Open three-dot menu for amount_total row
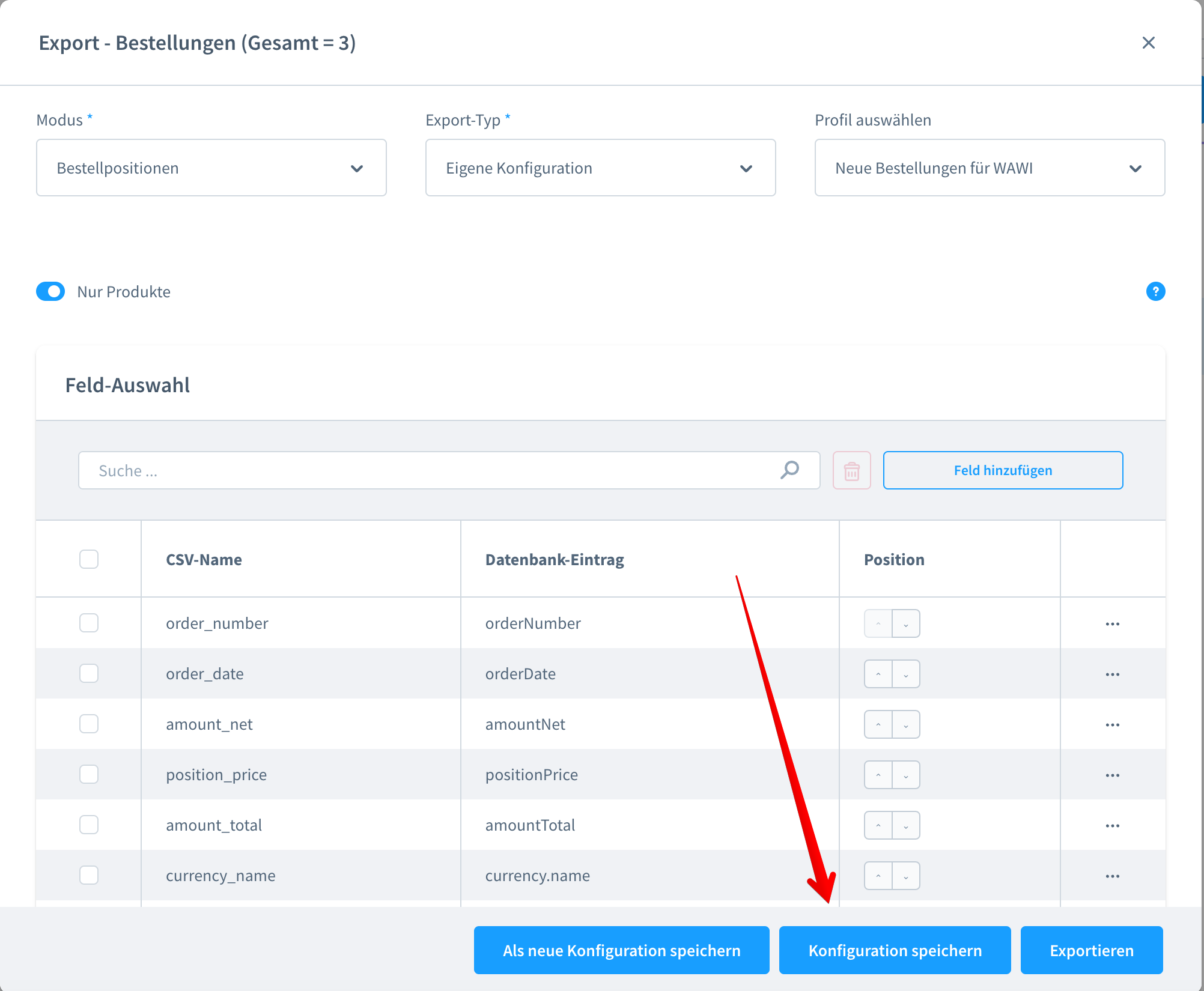The image size is (1204, 991). [x=1112, y=826]
